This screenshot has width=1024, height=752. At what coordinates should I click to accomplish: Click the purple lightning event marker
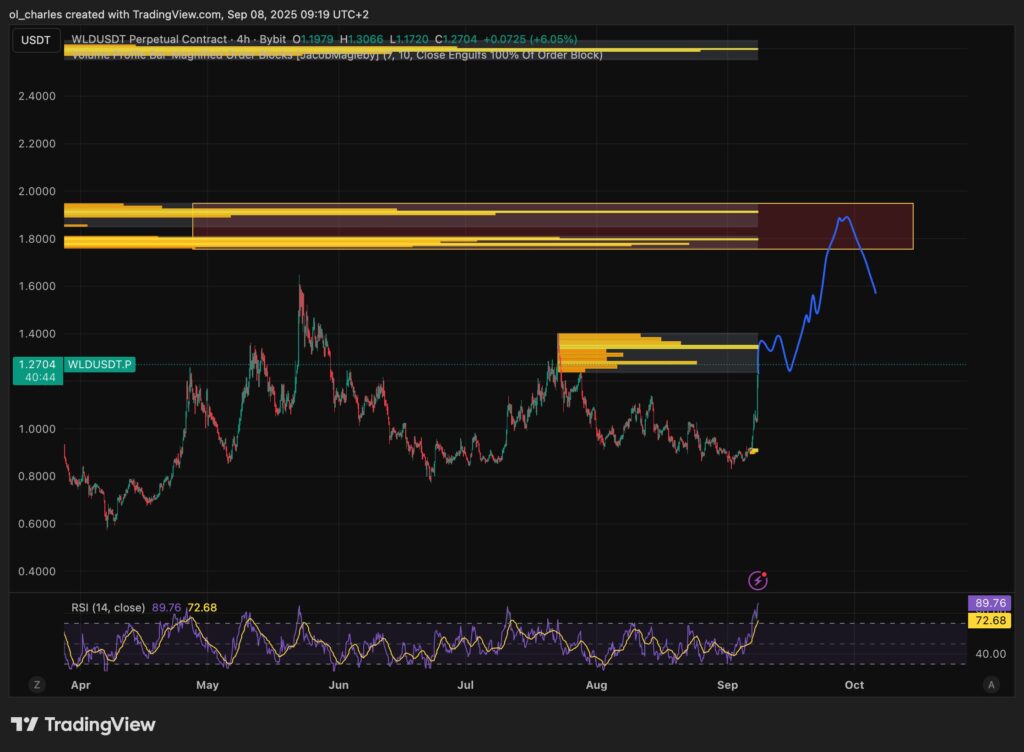[758, 580]
